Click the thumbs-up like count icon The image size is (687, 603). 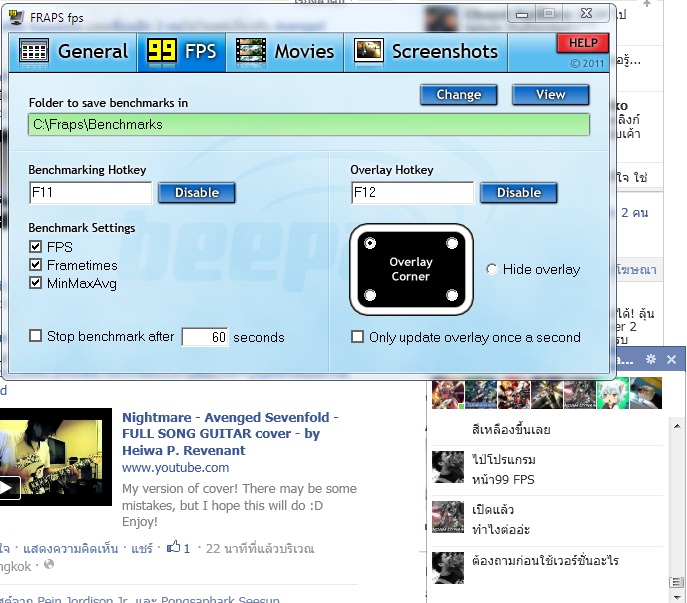[174, 547]
